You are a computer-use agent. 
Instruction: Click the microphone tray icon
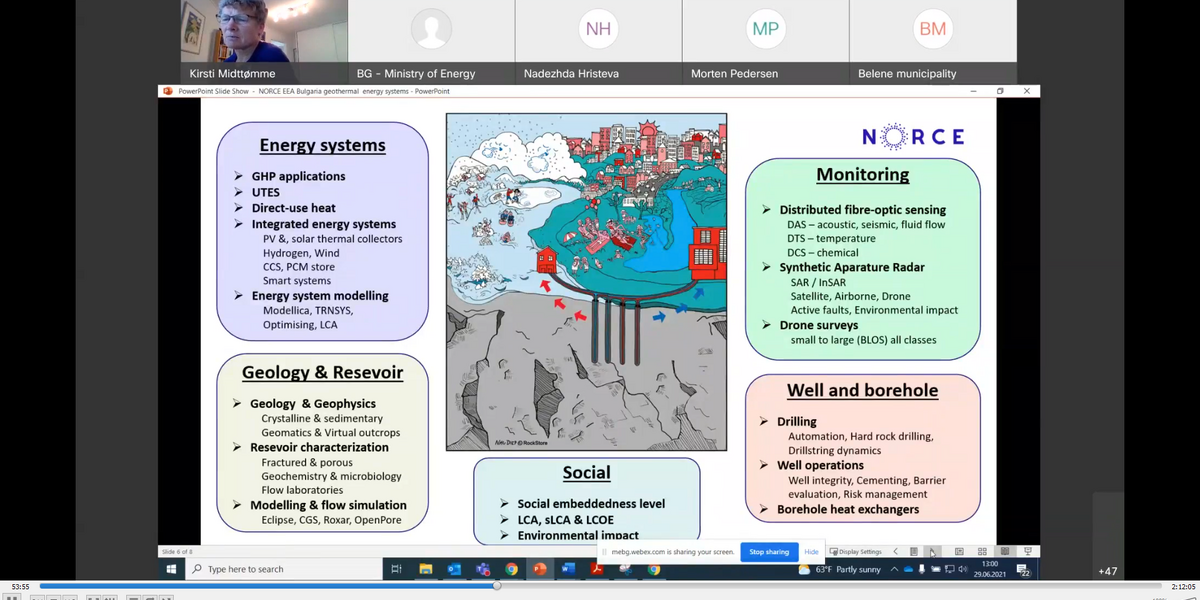coord(922,569)
